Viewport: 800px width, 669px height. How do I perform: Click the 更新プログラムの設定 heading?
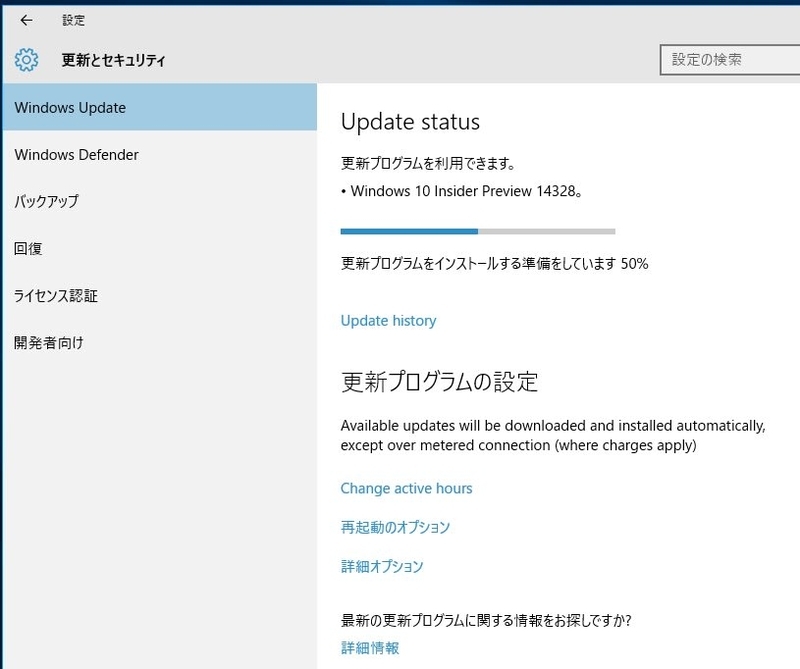point(439,382)
